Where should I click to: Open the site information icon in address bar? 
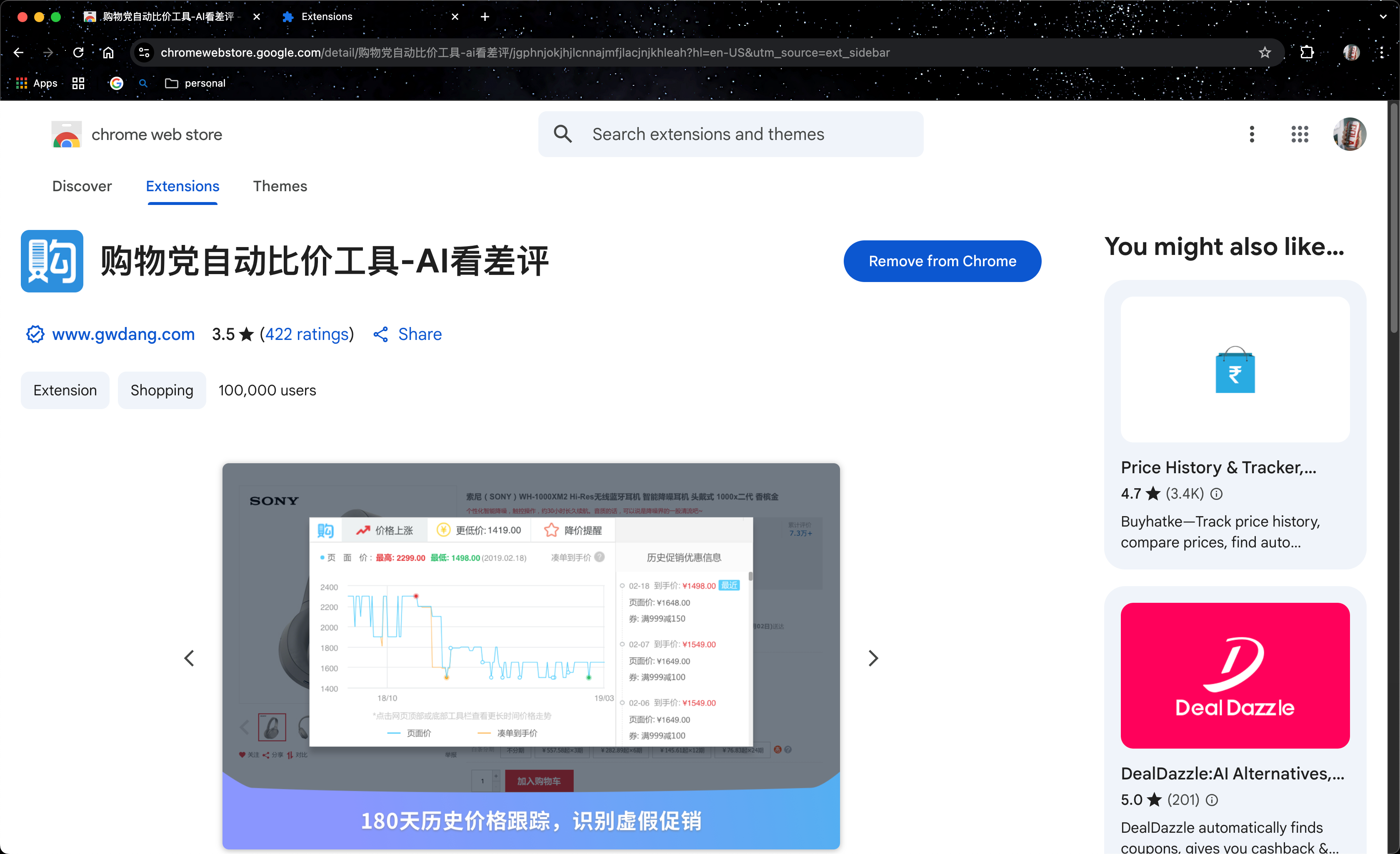(144, 52)
